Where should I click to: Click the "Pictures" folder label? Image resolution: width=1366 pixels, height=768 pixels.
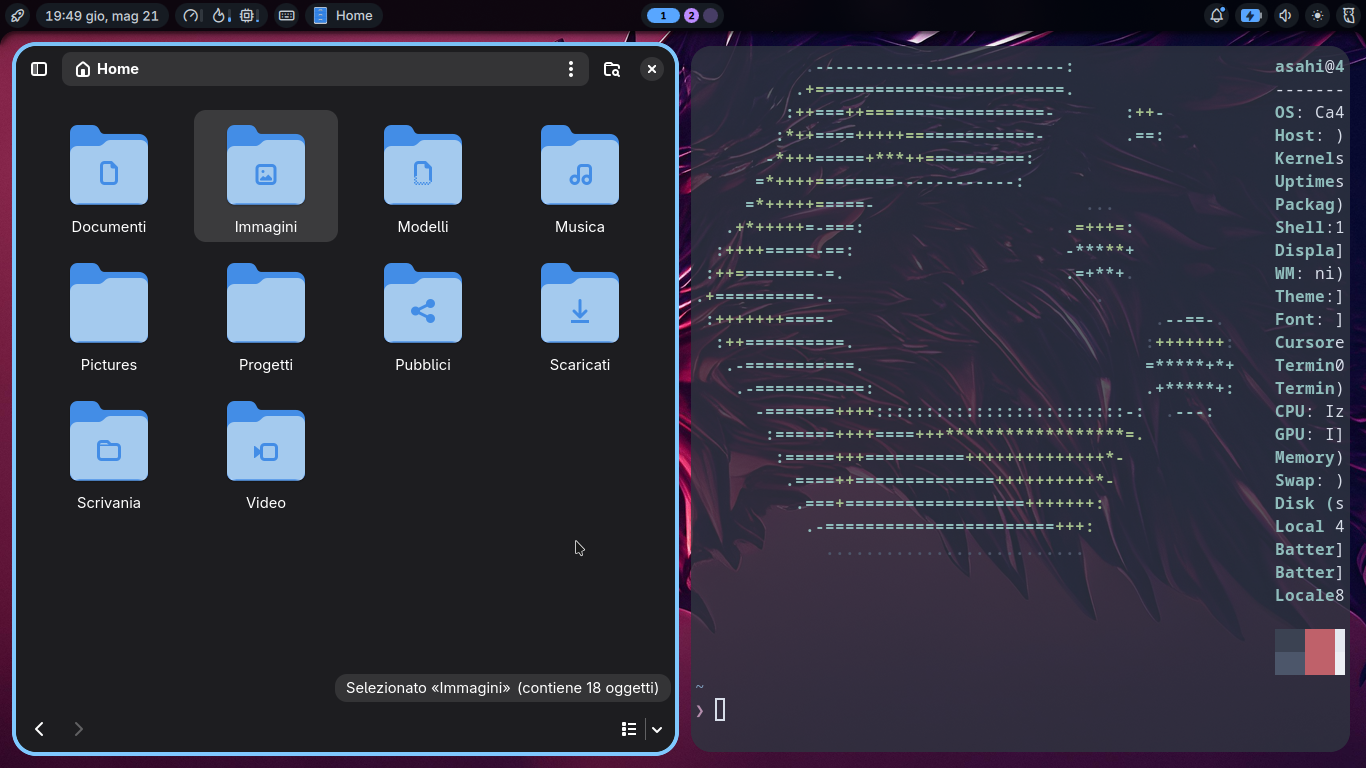click(x=109, y=365)
